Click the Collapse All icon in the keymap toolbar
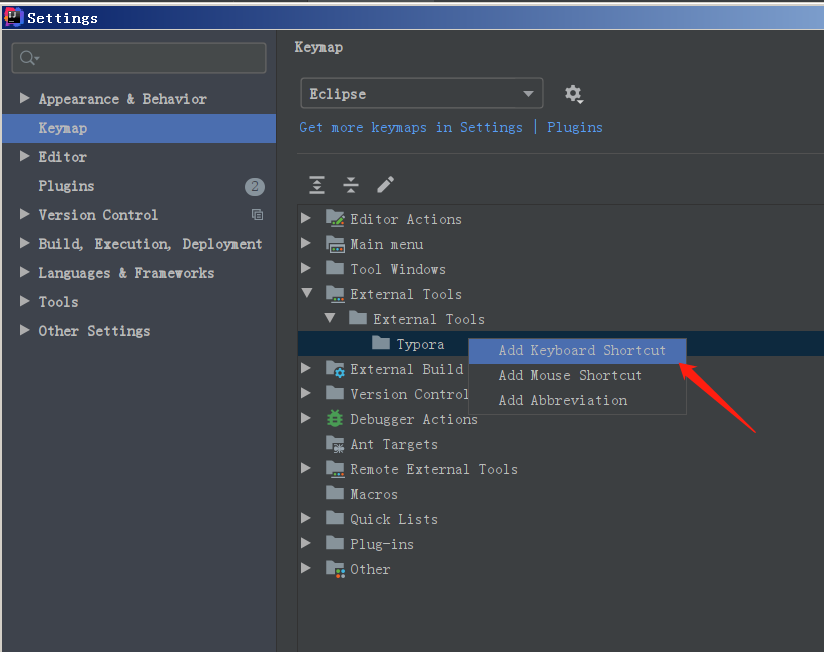This screenshot has width=824, height=652. point(351,186)
